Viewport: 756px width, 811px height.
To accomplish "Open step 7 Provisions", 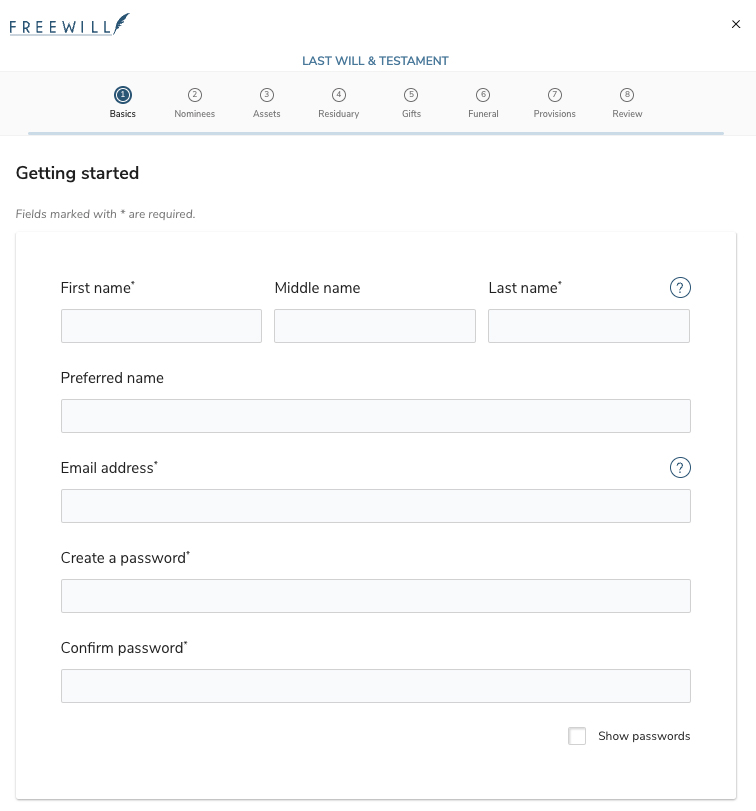I will (x=555, y=101).
